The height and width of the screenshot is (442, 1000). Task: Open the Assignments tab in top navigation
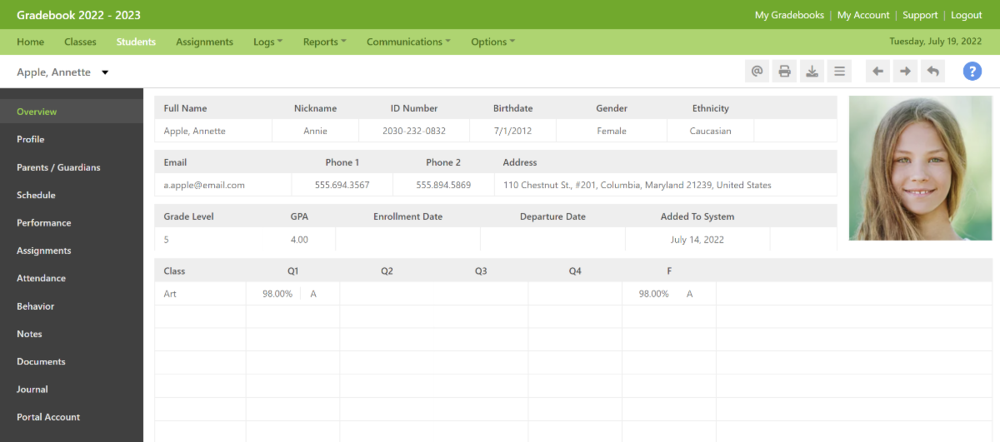click(205, 41)
